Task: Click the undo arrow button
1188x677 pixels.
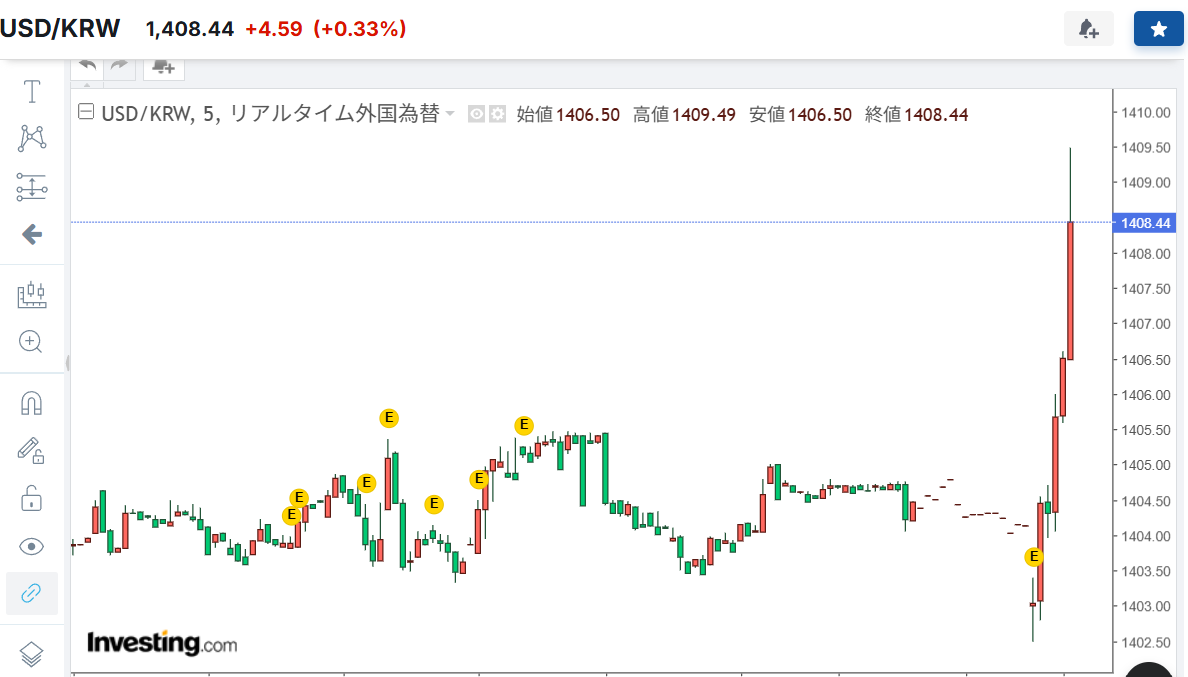Action: 88,65
